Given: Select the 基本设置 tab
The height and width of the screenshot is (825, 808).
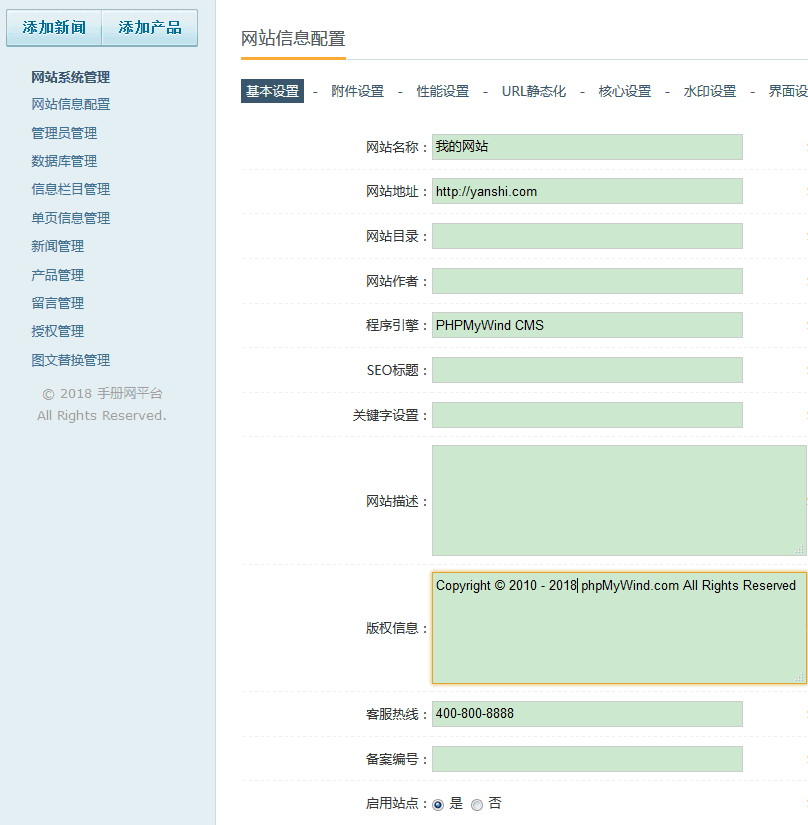Looking at the screenshot, I should click(272, 91).
